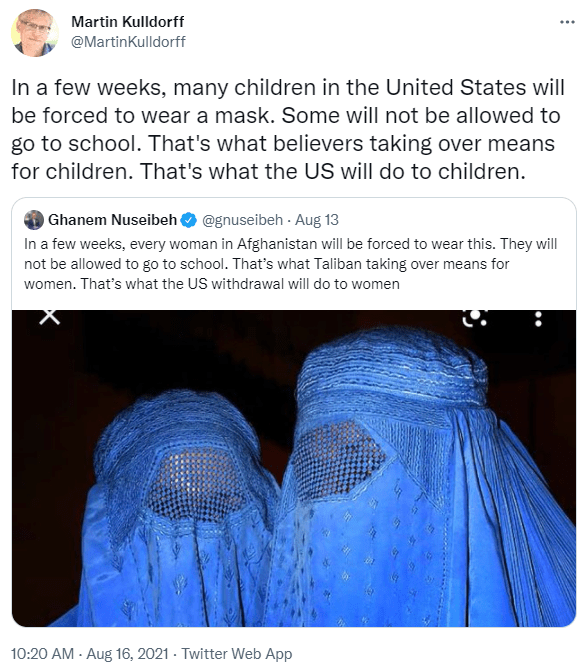Viewport: 587px width, 672px height.
Task: Click the Twitter Web App source label
Action: 237,654
